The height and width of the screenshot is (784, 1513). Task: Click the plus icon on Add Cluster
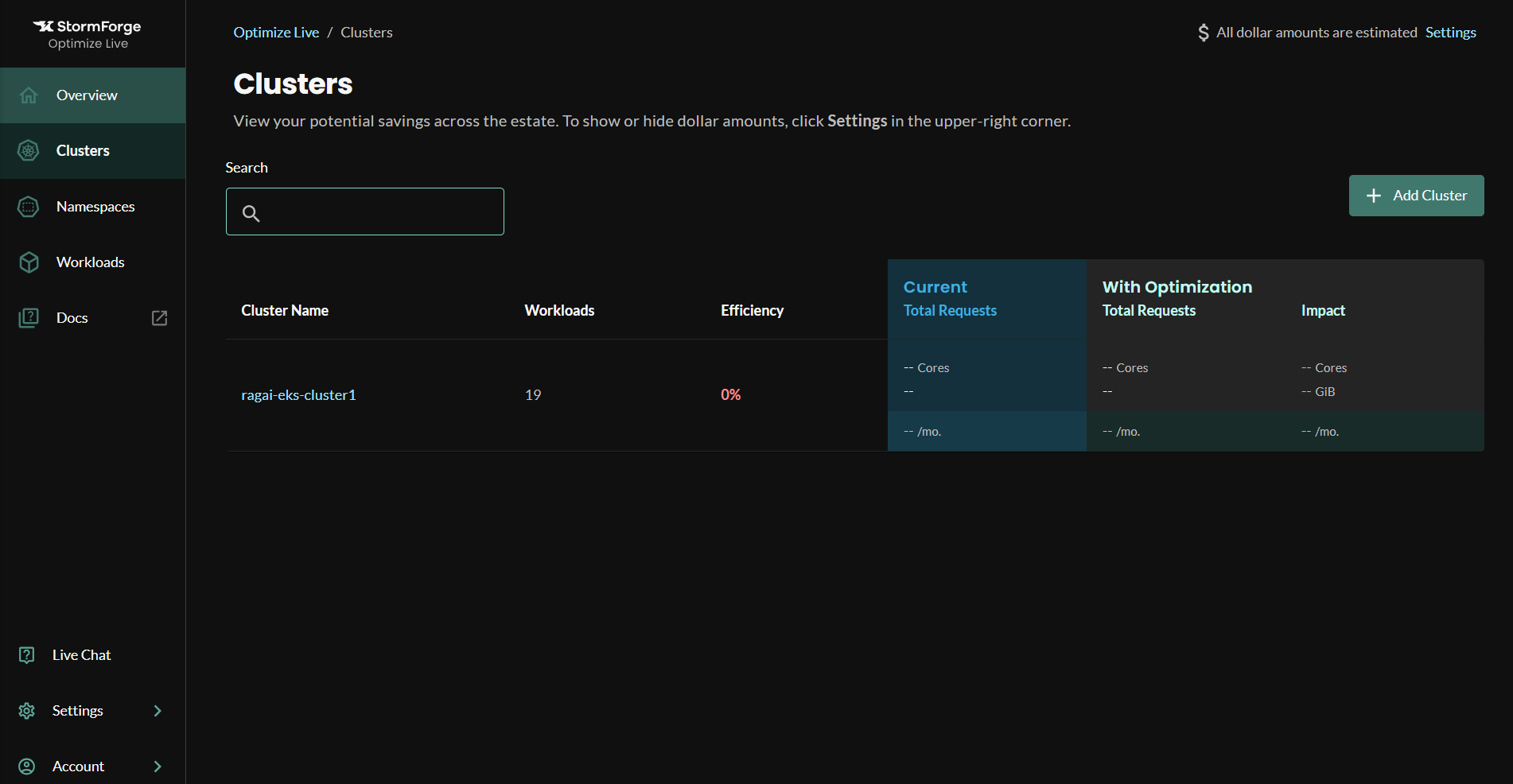[x=1374, y=196]
